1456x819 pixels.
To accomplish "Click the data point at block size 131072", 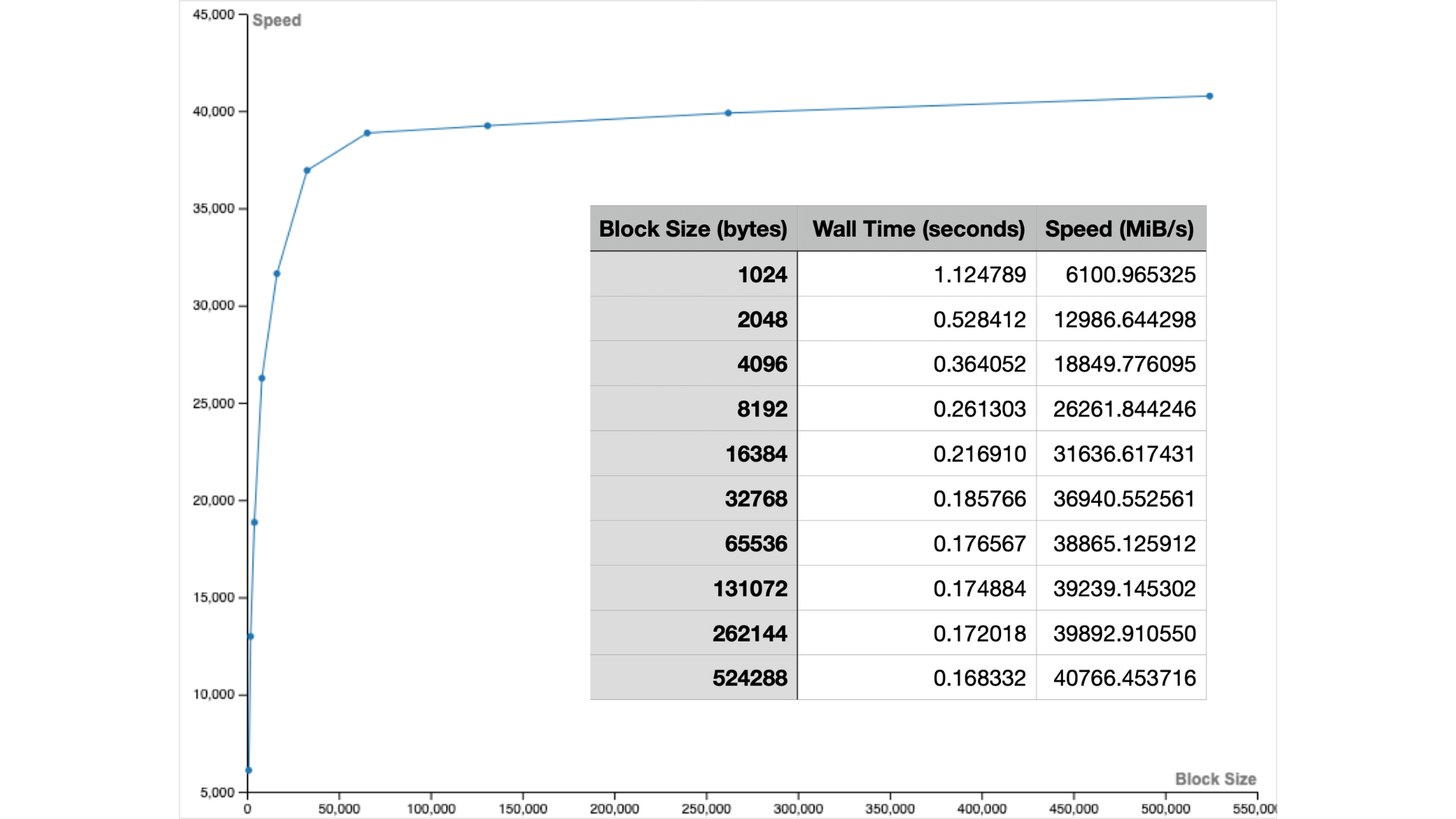I will point(488,126).
